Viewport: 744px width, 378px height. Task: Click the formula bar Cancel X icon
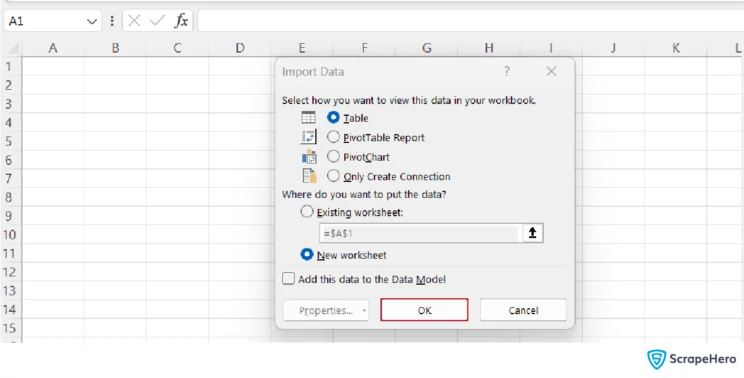pyautogui.click(x=134, y=20)
